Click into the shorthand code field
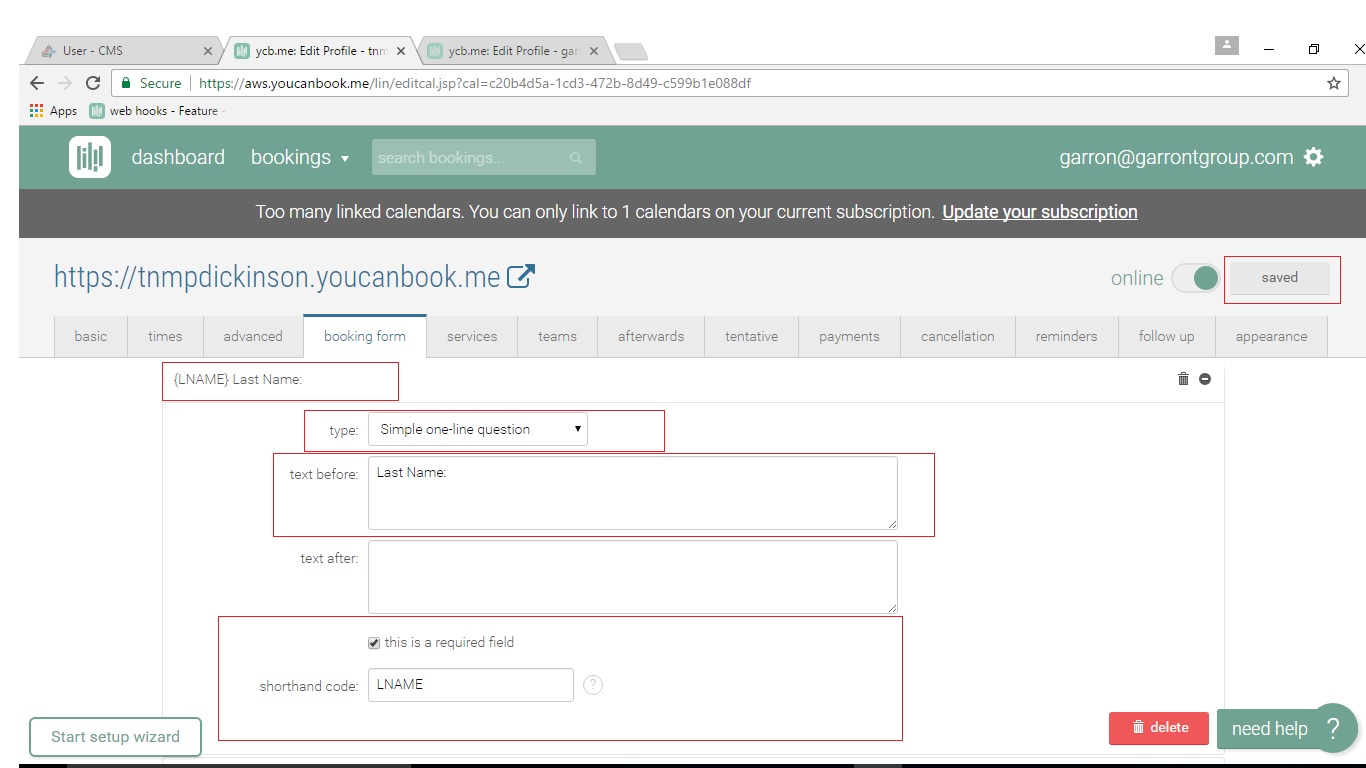The image size is (1366, 768). (470, 685)
